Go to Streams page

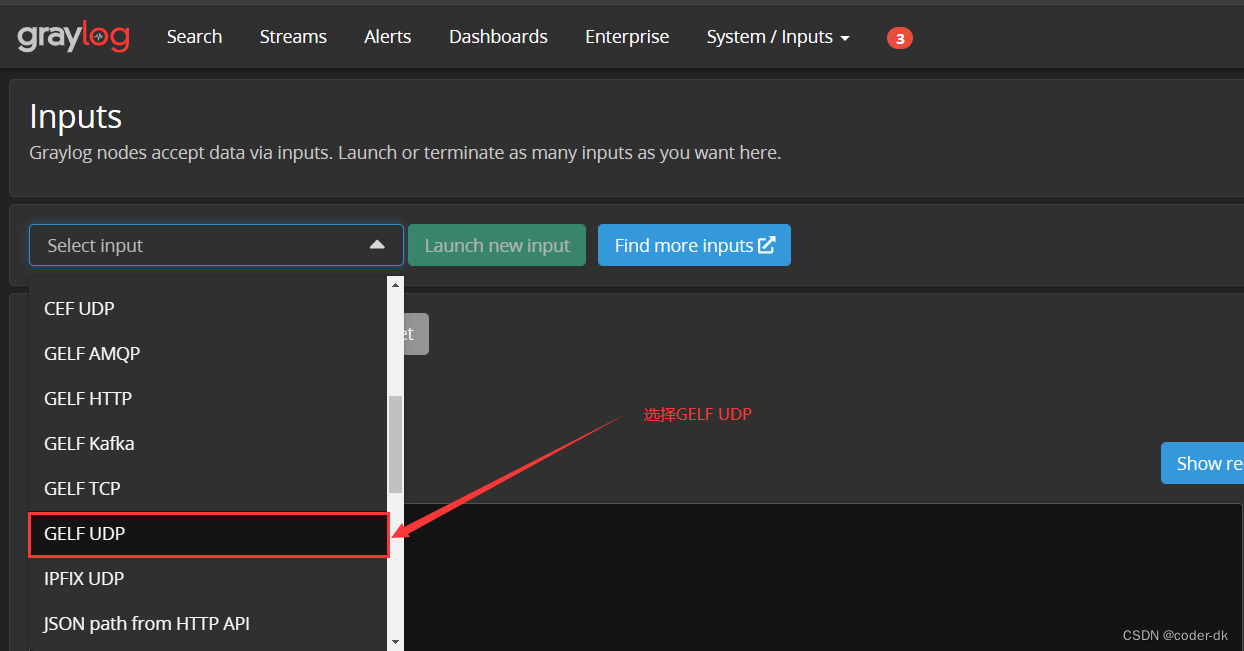point(293,37)
